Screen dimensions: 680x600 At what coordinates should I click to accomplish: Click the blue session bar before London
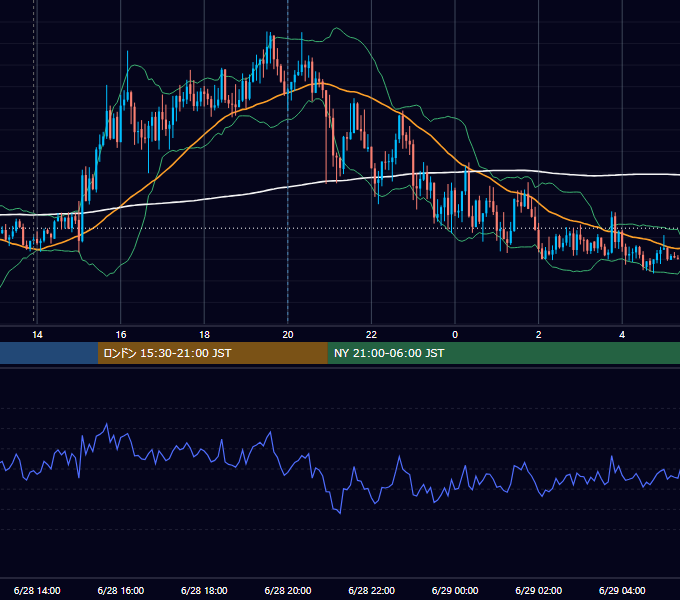tap(49, 353)
